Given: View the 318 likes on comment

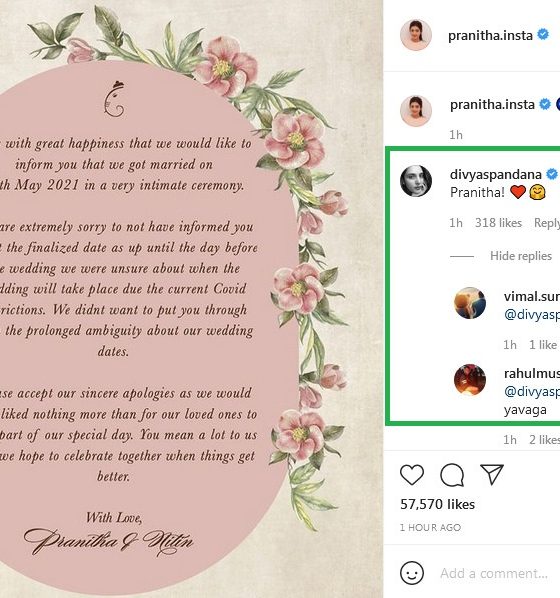Looking at the screenshot, I should 498,223.
